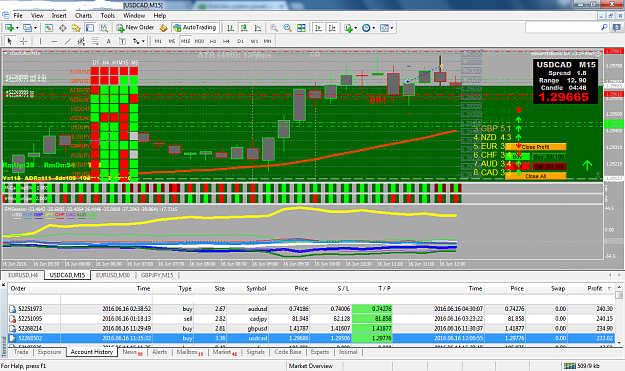Toggle the Terminal window icon
Image resolution: width=625 pixels, height=371 pixels.
(90, 28)
